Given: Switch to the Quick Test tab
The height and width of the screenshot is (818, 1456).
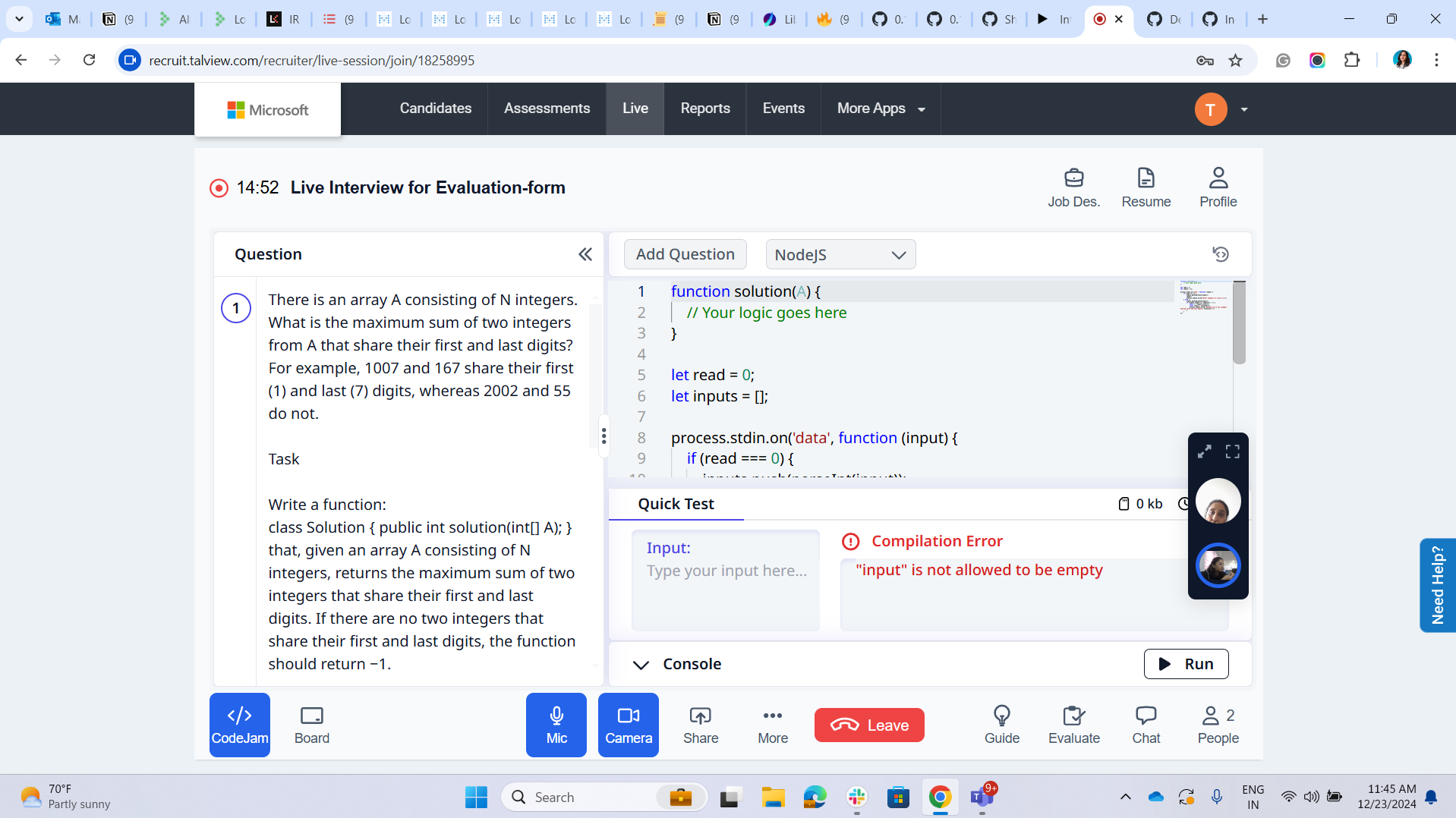Looking at the screenshot, I should point(676,504).
